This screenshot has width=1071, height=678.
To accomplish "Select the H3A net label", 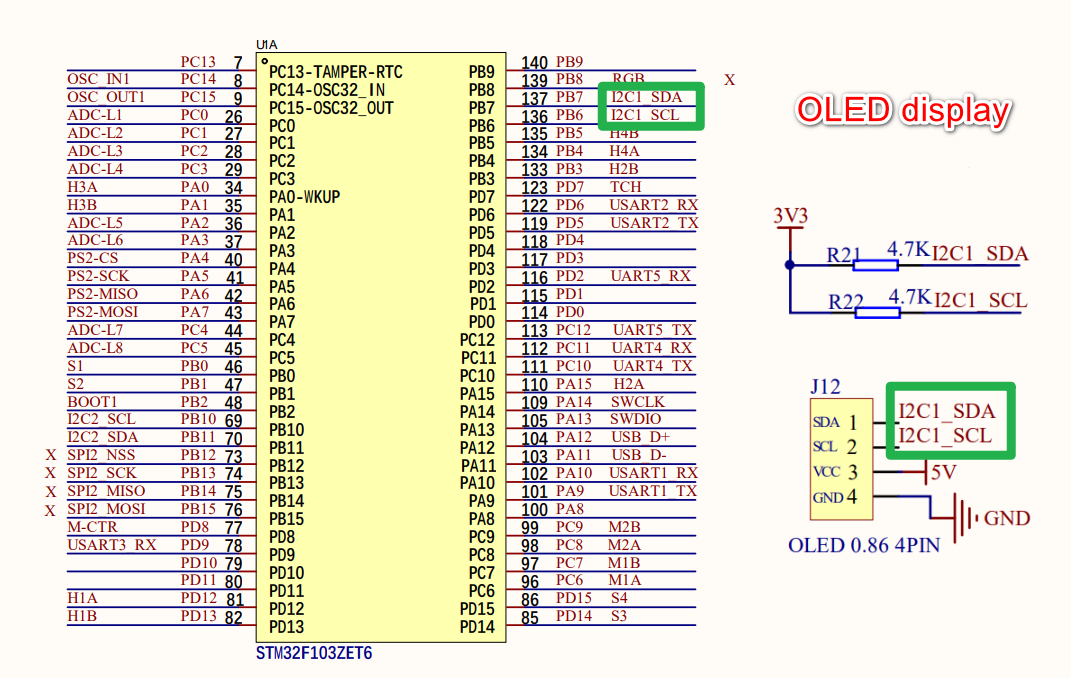I will pos(82,187).
